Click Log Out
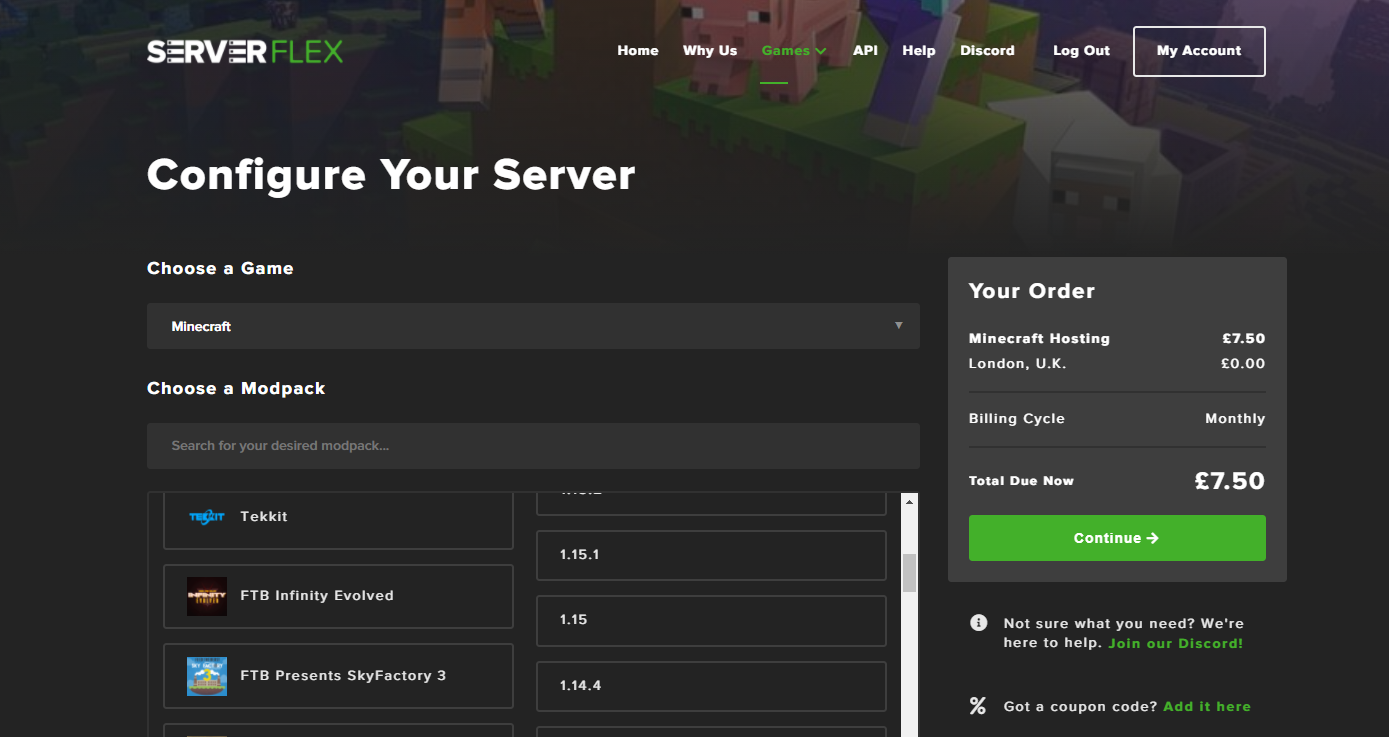The image size is (1389, 737). 1081,51
